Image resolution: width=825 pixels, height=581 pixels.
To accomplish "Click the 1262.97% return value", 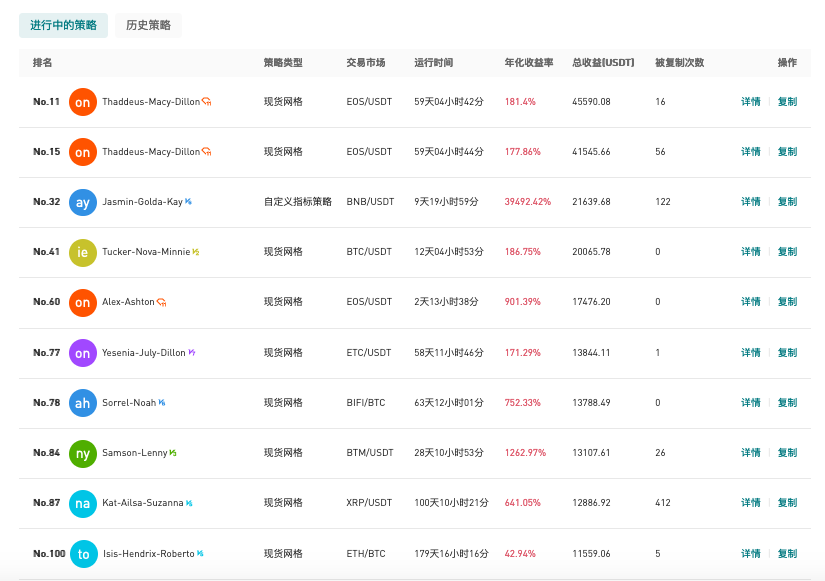I will (x=525, y=453).
